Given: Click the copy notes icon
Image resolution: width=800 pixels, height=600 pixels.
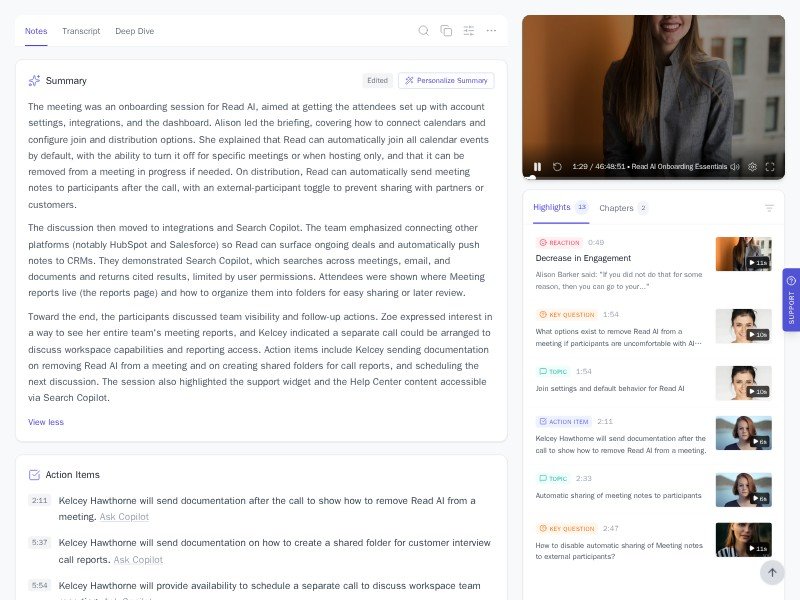Looking at the screenshot, I should pyautogui.click(x=446, y=31).
